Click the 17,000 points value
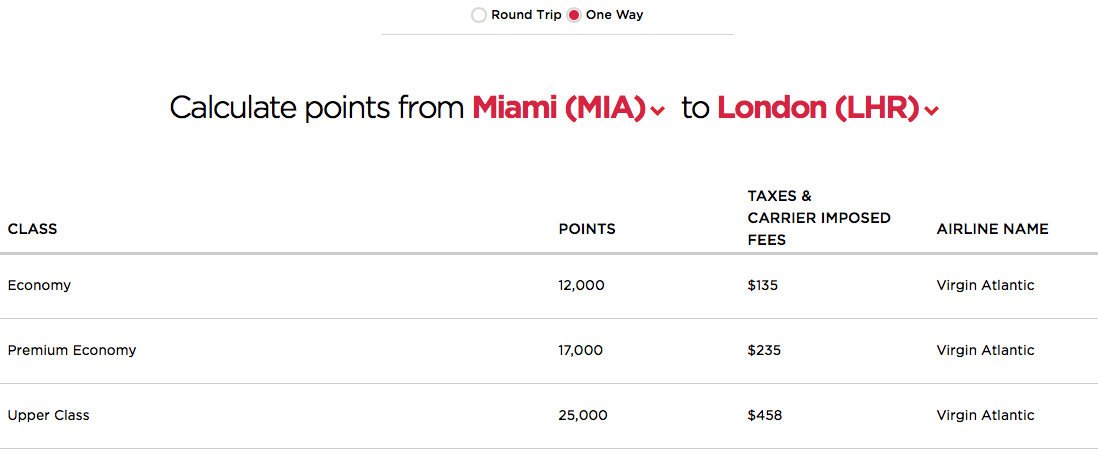The image size is (1098, 463). coord(581,350)
